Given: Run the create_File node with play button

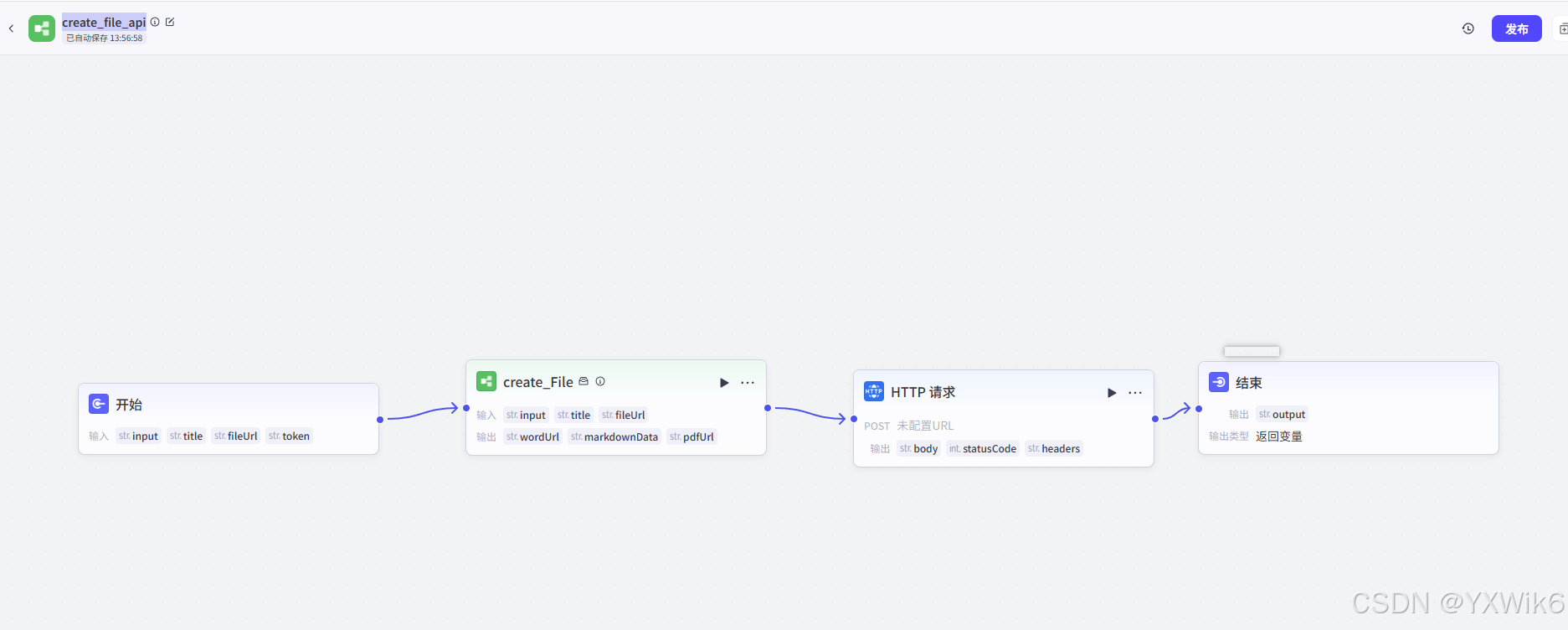Looking at the screenshot, I should 724,382.
